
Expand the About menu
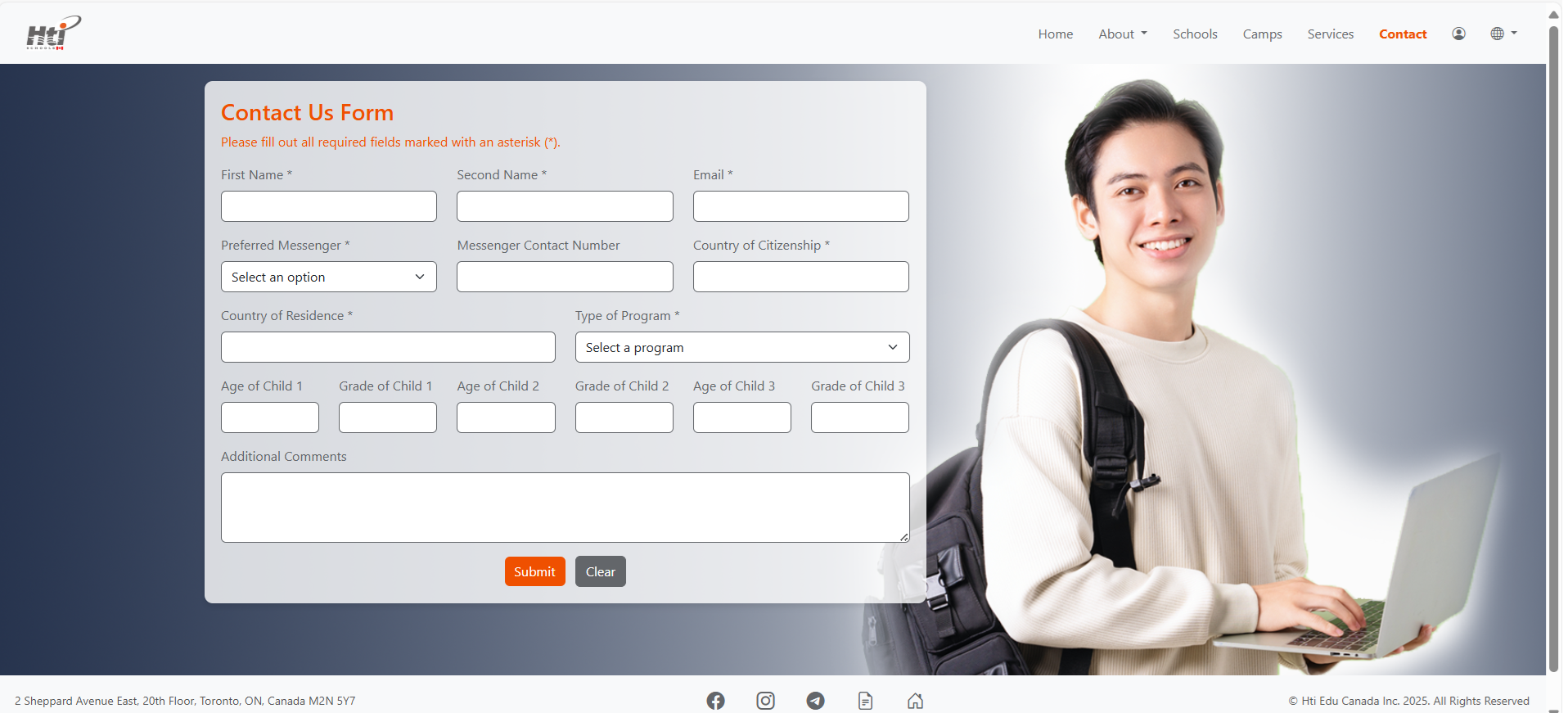pos(1122,34)
